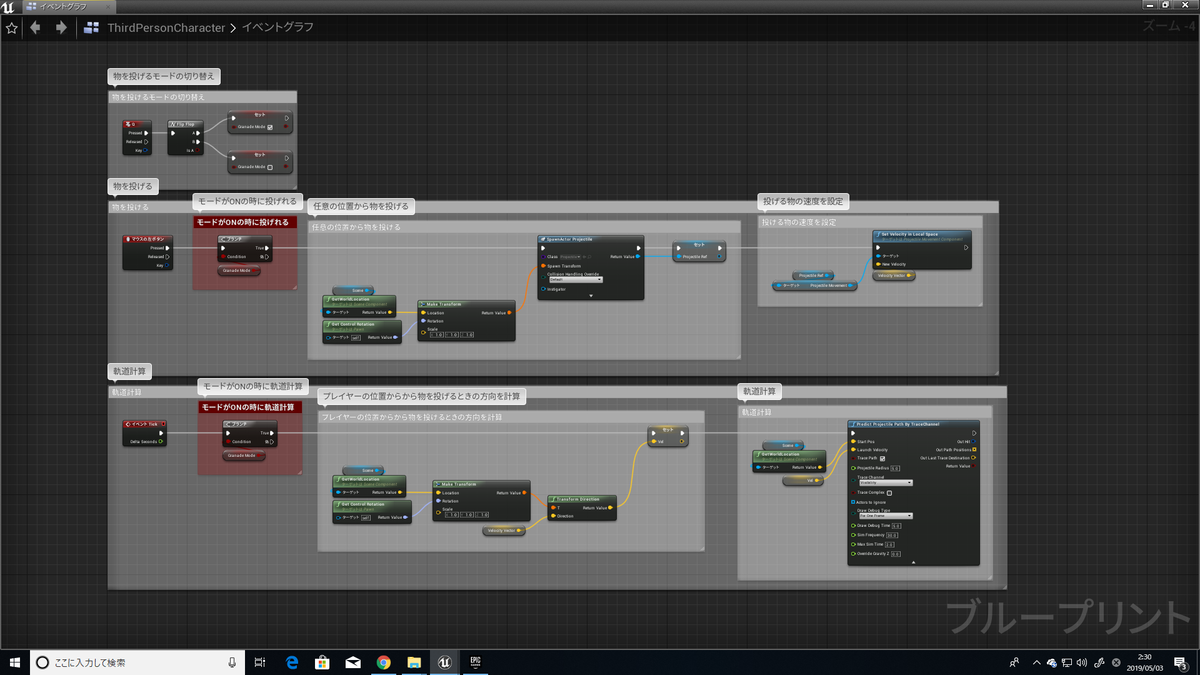Image resolution: width=1200 pixels, height=675 pixels.
Task: Collapse the Predict Projectile Path node arrow
Action: 913,563
